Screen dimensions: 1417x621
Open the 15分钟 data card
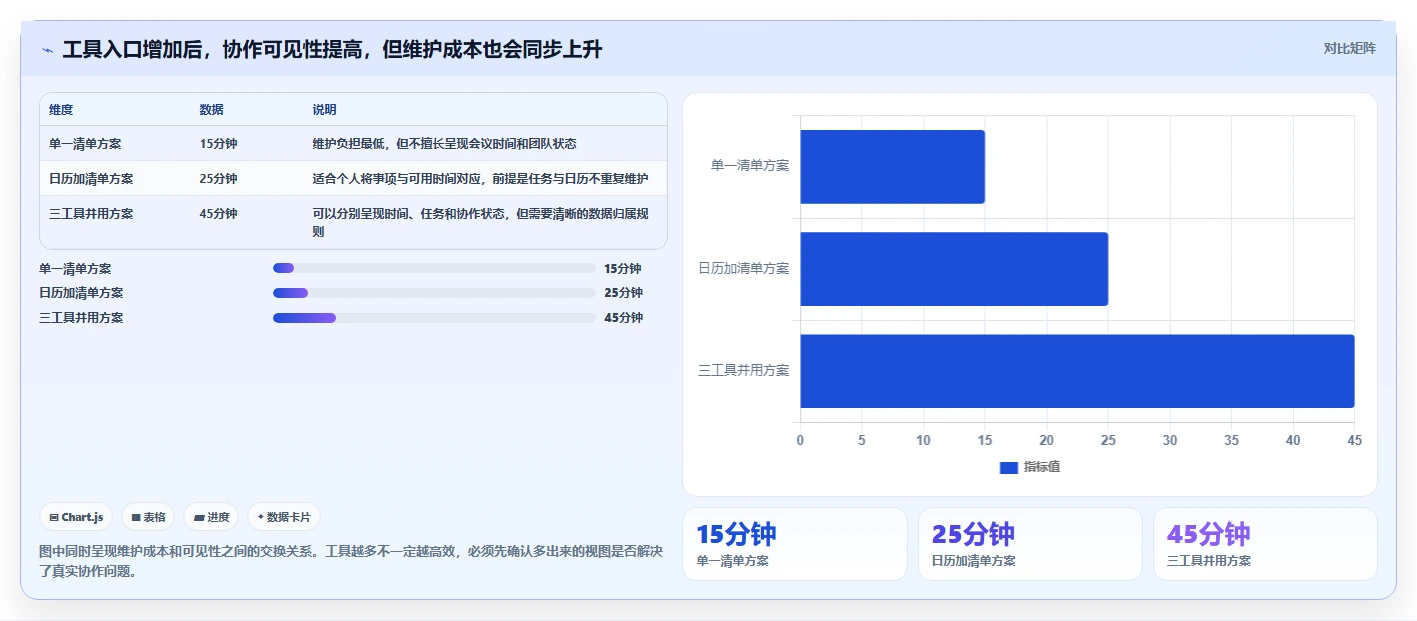(x=795, y=544)
